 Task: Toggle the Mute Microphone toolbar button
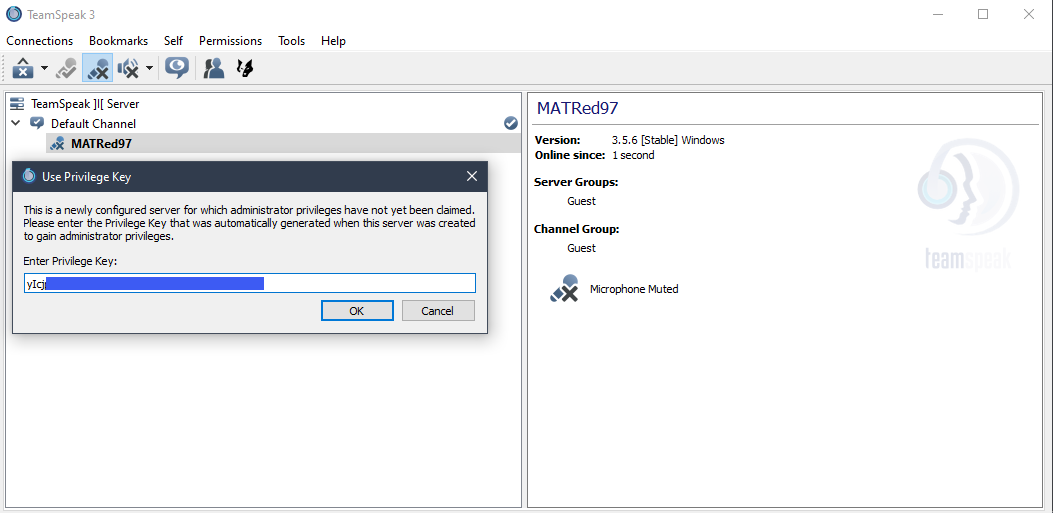point(97,68)
